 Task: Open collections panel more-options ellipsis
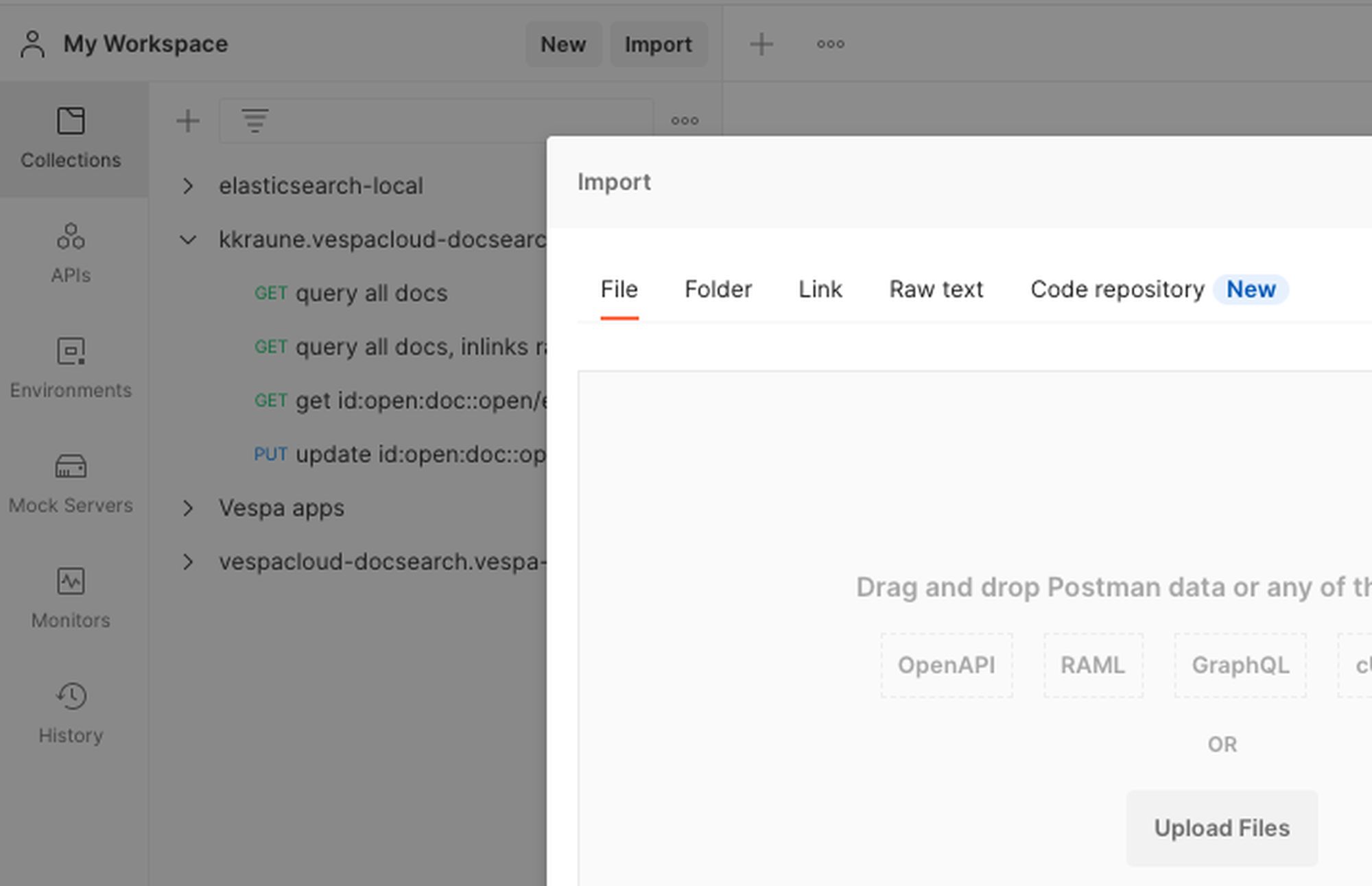tap(685, 121)
